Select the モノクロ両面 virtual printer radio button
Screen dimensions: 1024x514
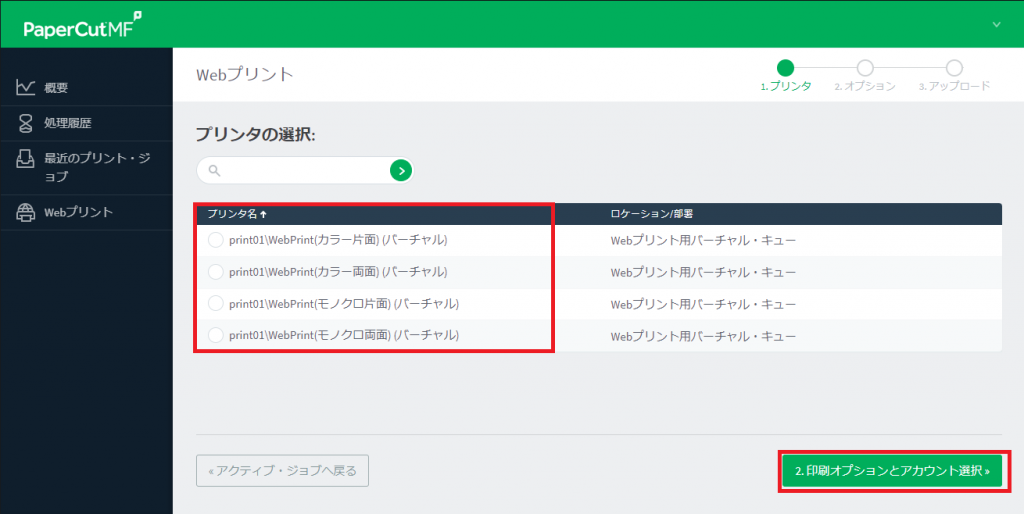pyautogui.click(x=216, y=335)
